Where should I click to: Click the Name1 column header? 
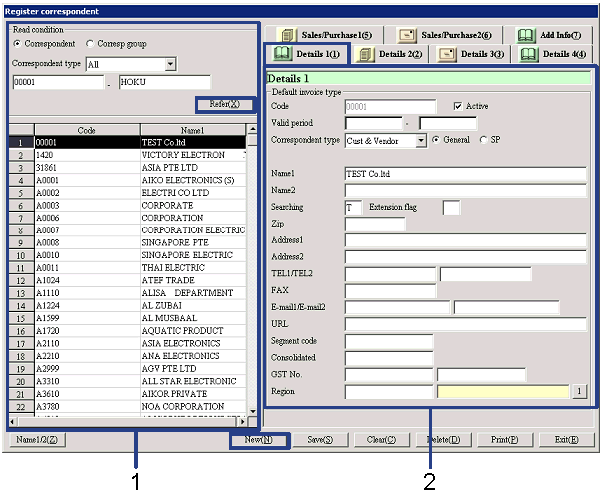[x=192, y=130]
